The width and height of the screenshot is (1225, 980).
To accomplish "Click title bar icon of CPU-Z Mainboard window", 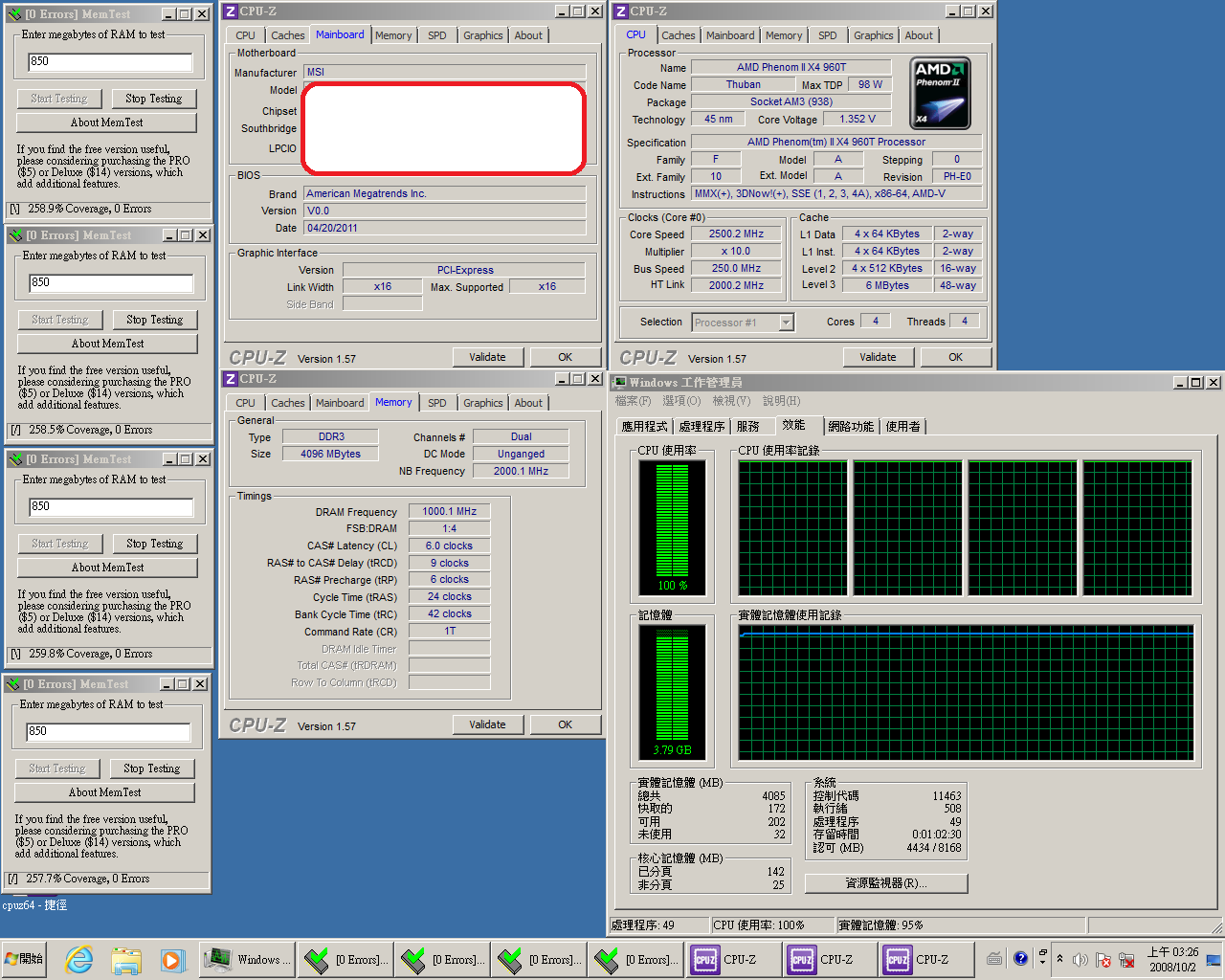I will pyautogui.click(x=230, y=11).
